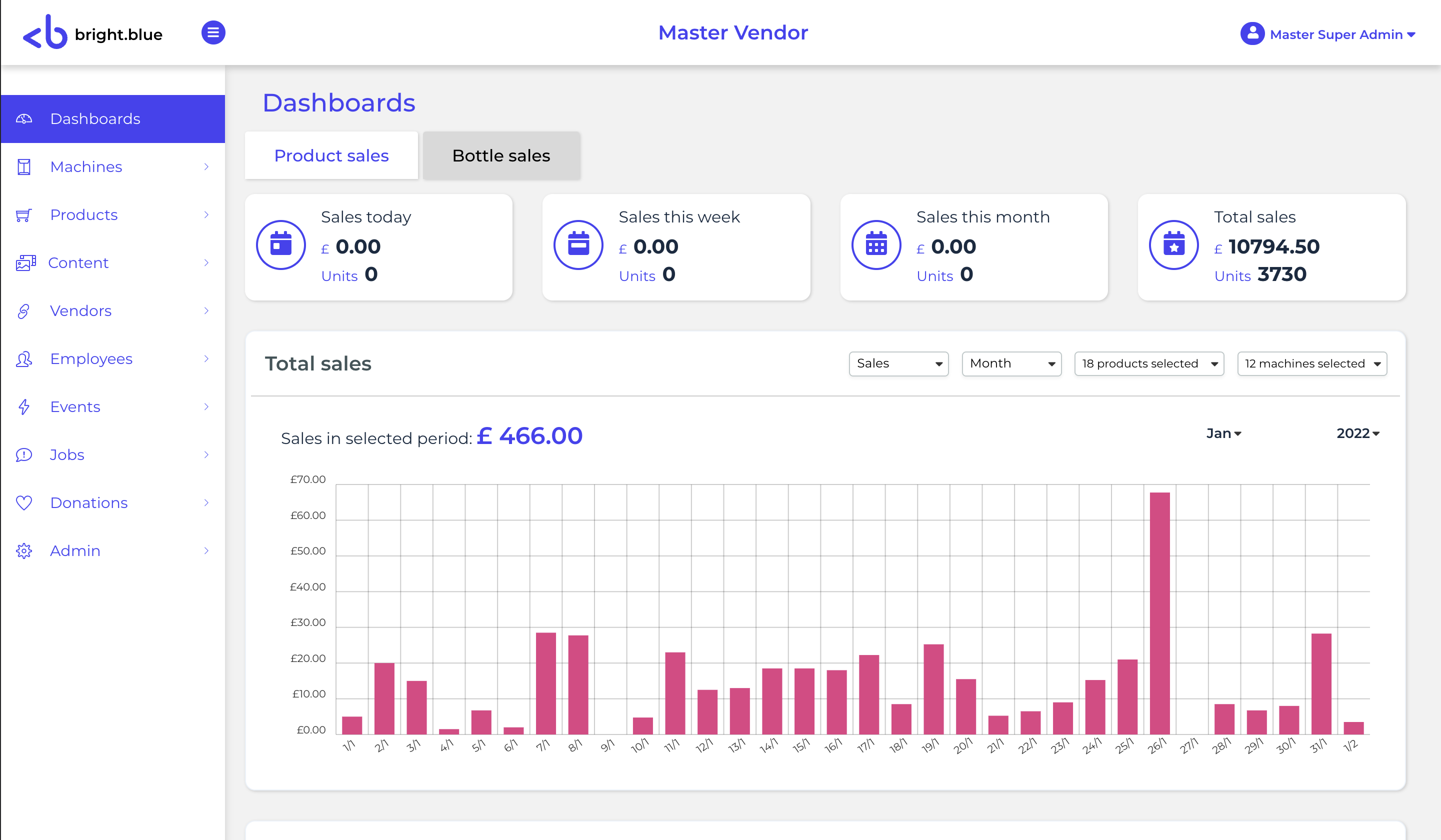Click the hamburger menu toggle icon

(212, 32)
